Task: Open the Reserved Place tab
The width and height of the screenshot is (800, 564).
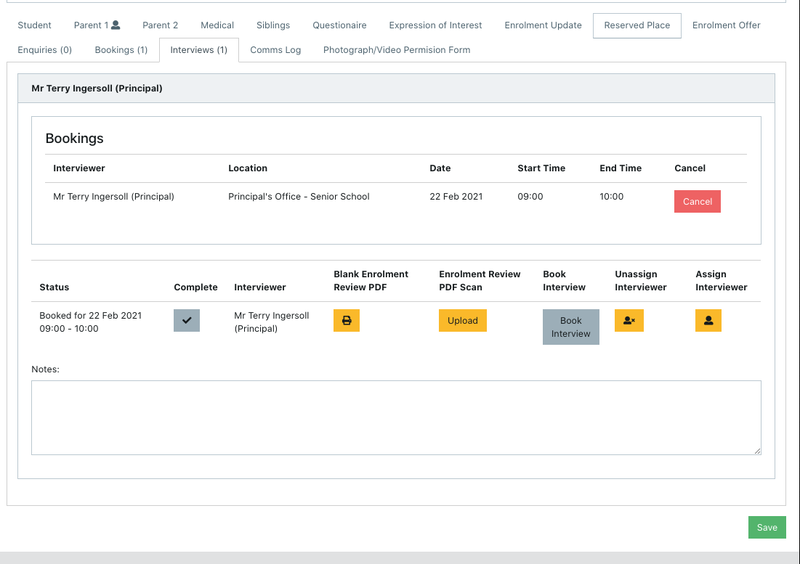Action: click(x=637, y=25)
